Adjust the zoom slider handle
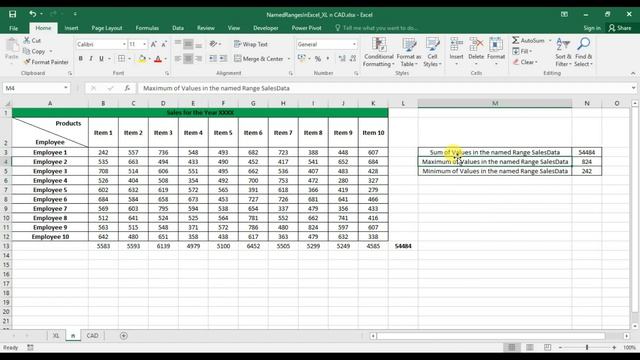 coord(587,347)
